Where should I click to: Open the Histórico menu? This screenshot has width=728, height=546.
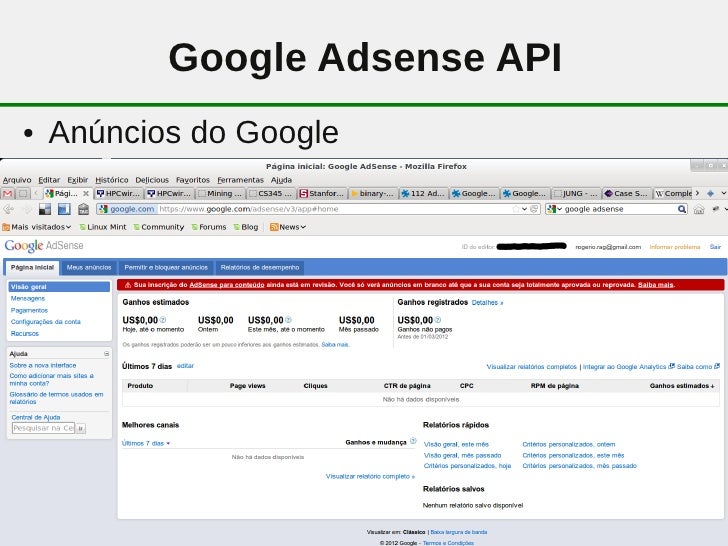point(112,180)
